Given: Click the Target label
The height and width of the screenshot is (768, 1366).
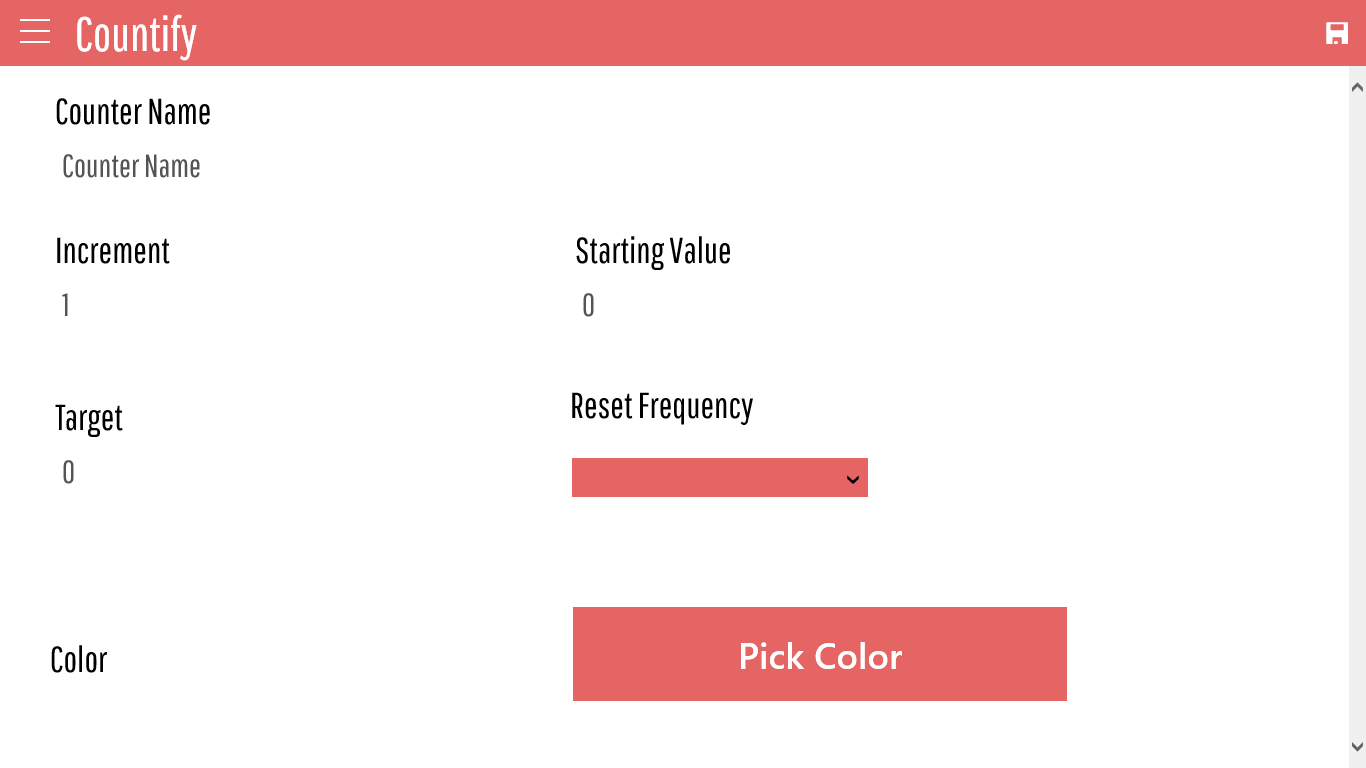Looking at the screenshot, I should [89, 418].
